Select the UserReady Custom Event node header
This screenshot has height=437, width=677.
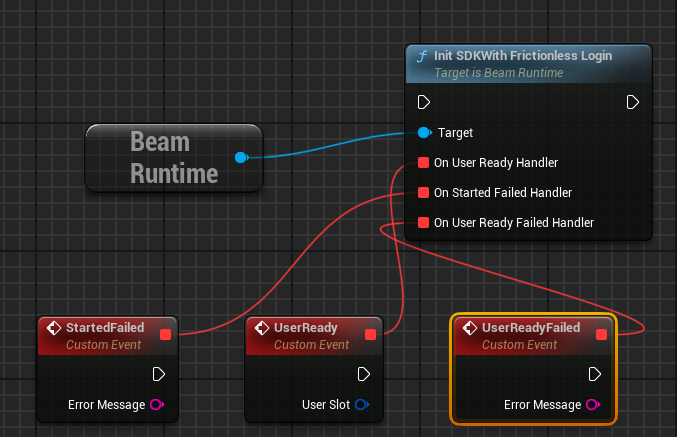(x=314, y=336)
